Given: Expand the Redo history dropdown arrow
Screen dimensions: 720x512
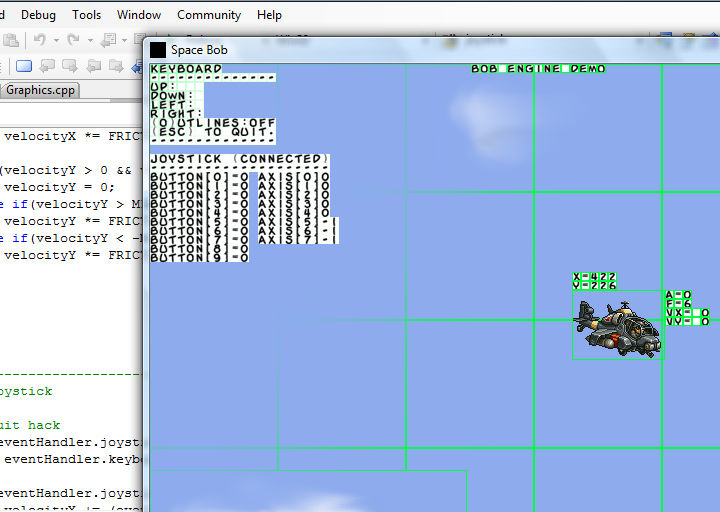Looking at the screenshot, I should [x=90, y=41].
